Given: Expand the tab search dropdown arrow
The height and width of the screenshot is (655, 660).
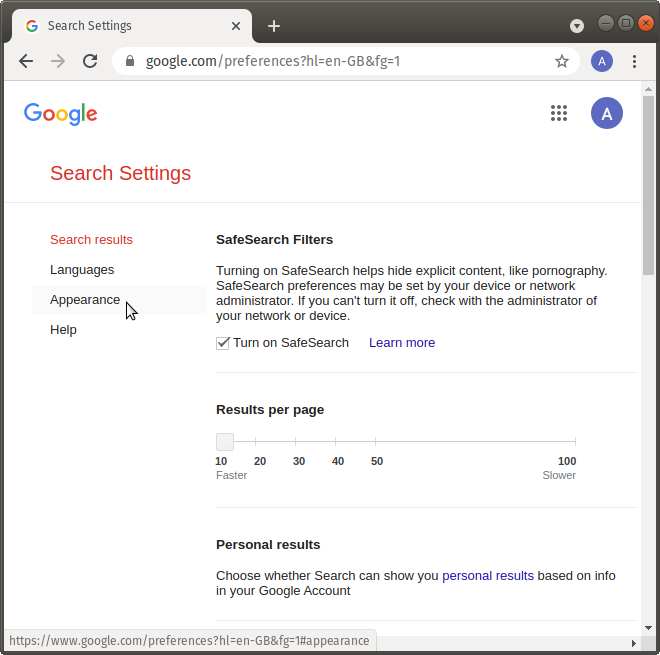Looking at the screenshot, I should [577, 26].
